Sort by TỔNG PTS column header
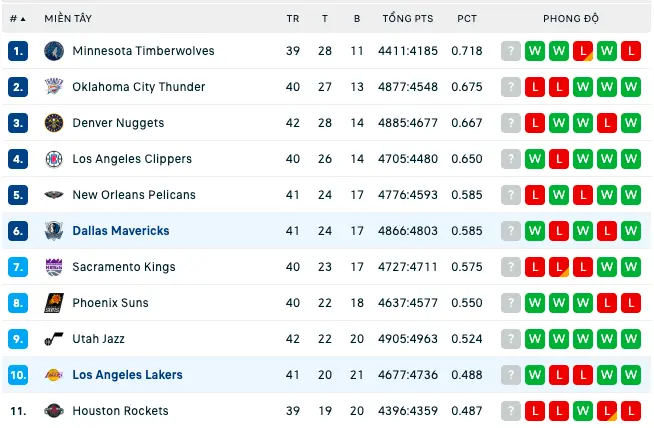Image resolution: width=654 pixels, height=428 pixels. coord(408,19)
